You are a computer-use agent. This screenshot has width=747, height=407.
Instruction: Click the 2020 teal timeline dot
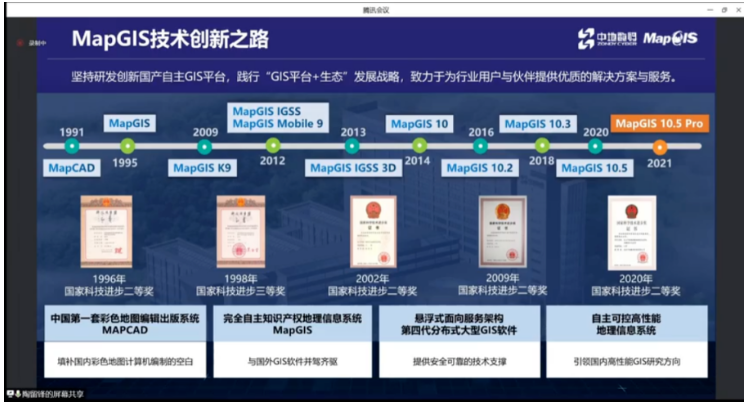coord(595,146)
